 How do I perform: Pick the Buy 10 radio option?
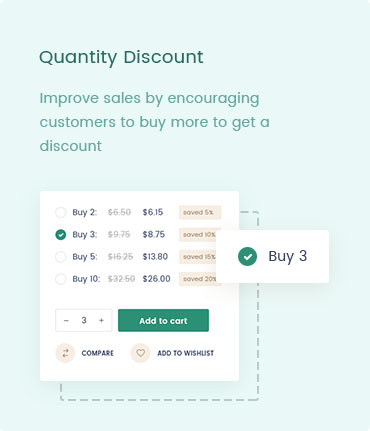click(61, 279)
